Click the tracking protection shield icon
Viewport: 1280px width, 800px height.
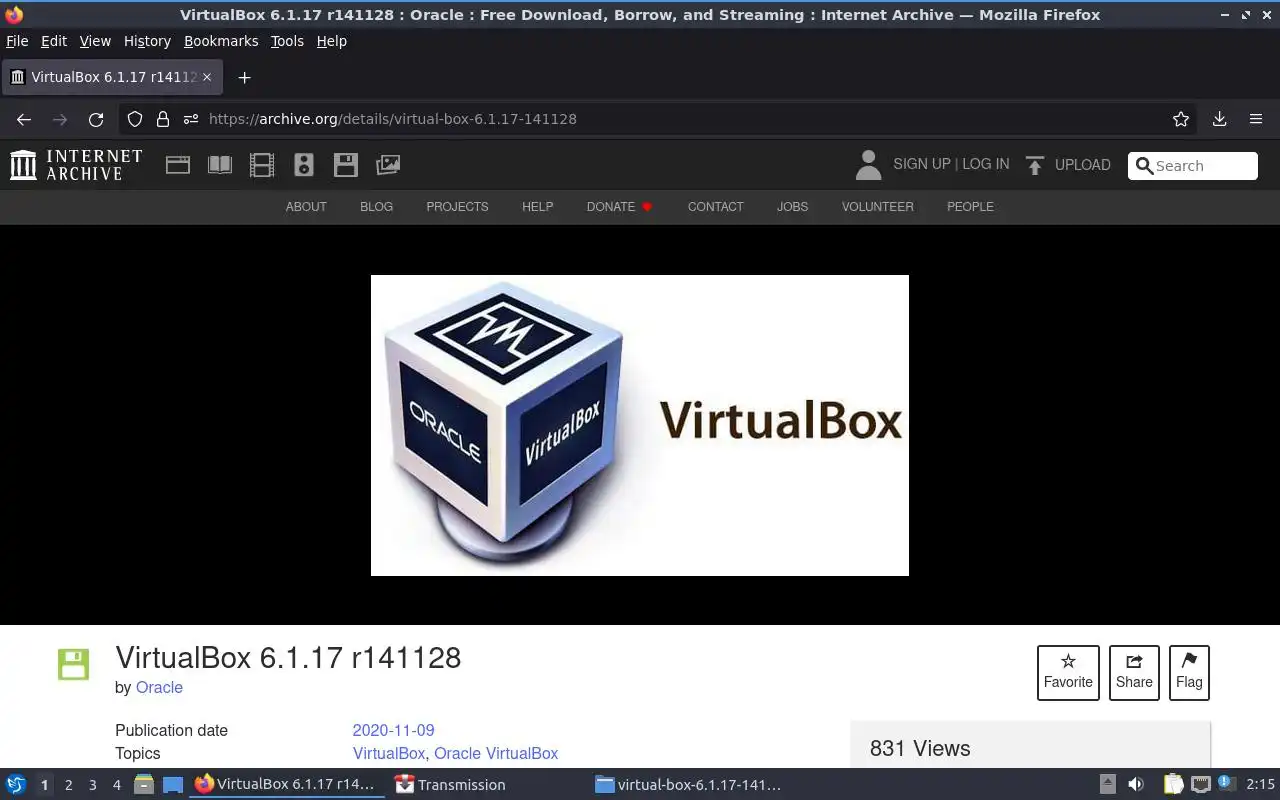[135, 119]
